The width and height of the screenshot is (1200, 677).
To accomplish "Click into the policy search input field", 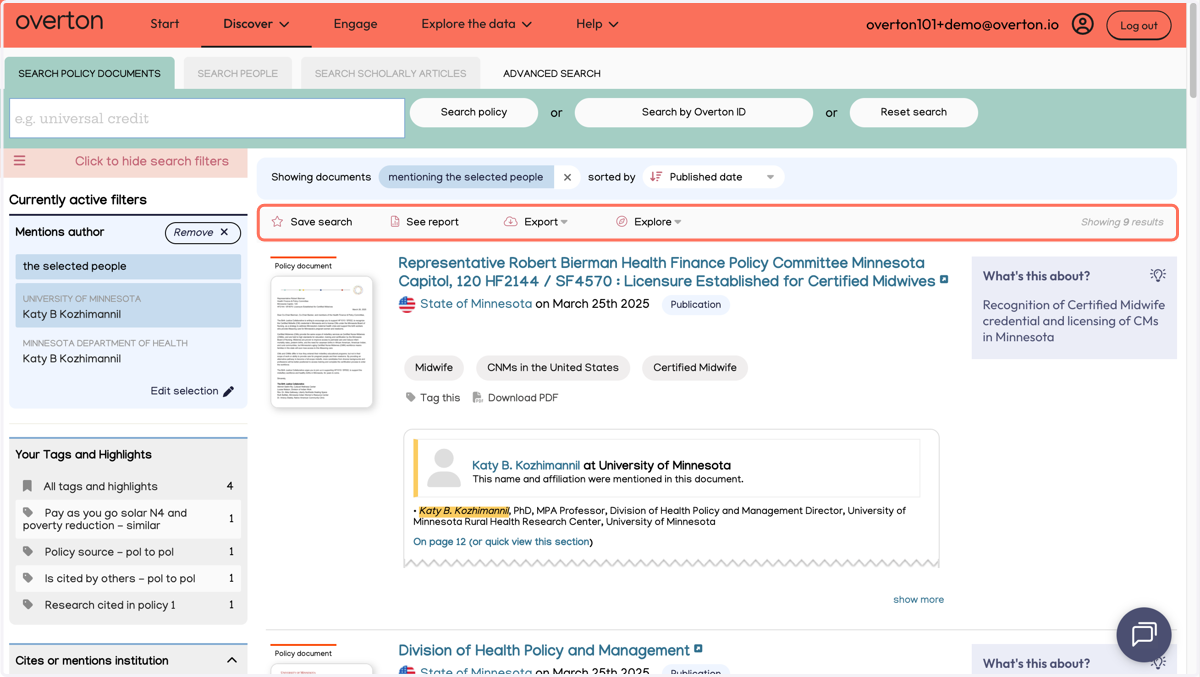I will click(x=207, y=118).
